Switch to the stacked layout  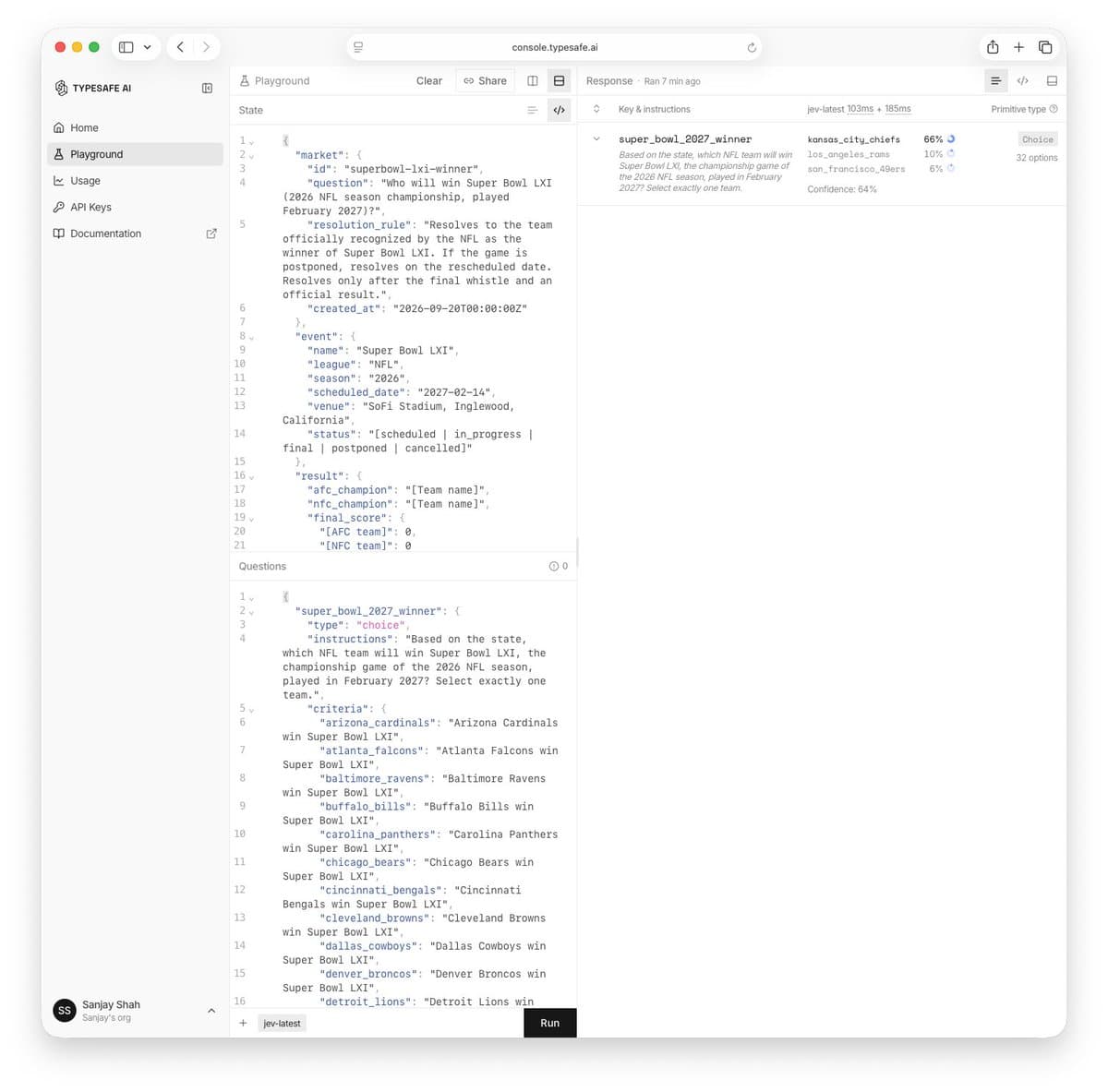pos(559,81)
